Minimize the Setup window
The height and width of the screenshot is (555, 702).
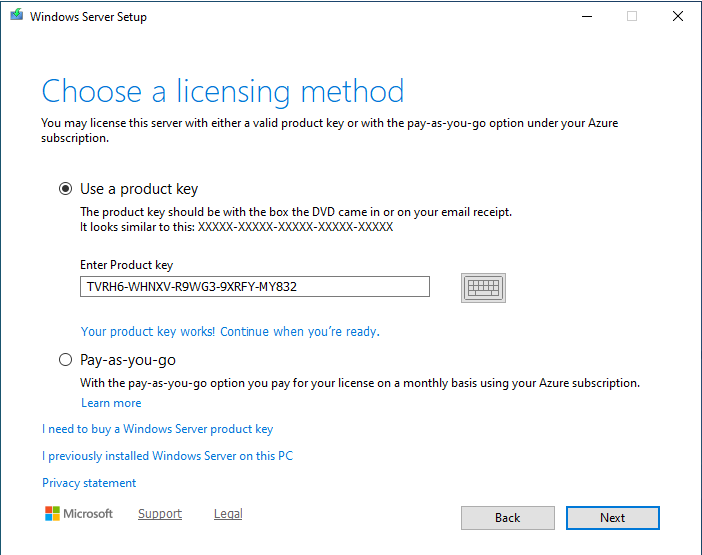(585, 16)
